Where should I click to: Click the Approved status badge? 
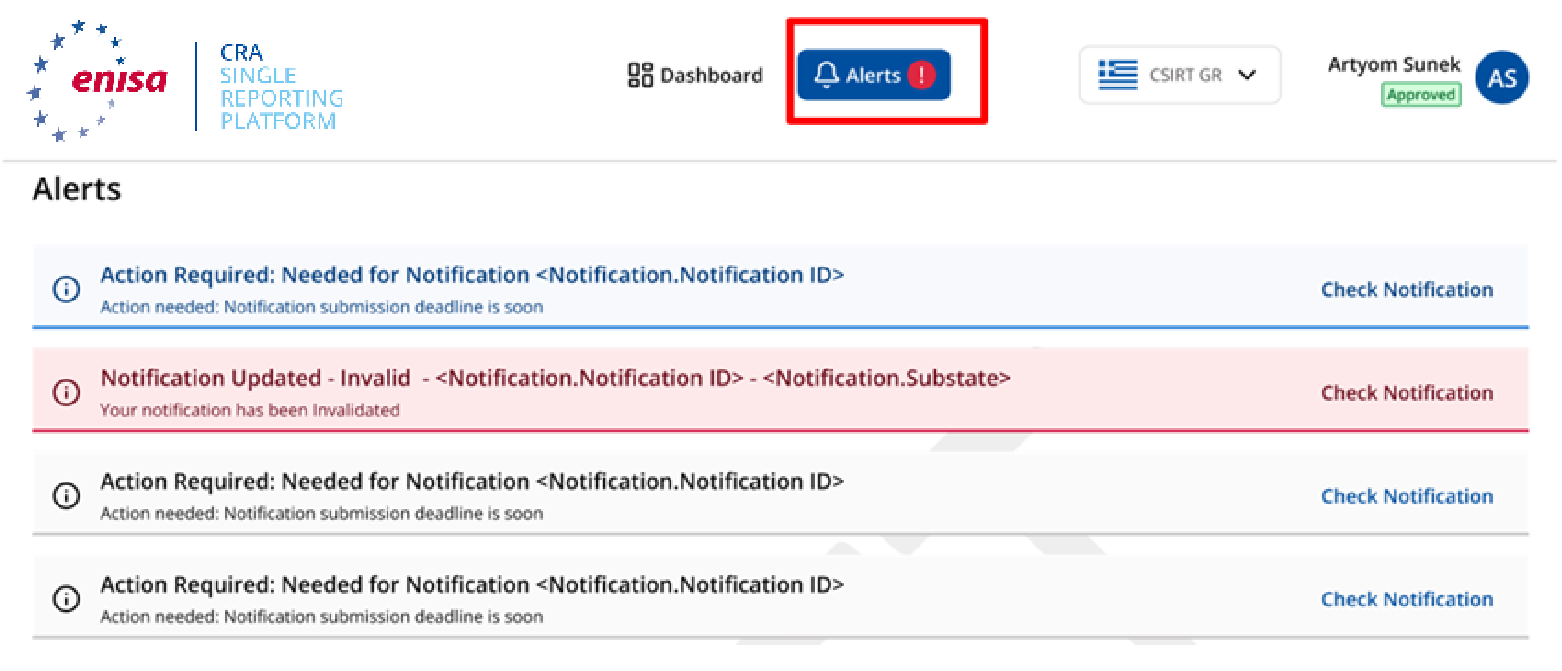coord(1421,95)
